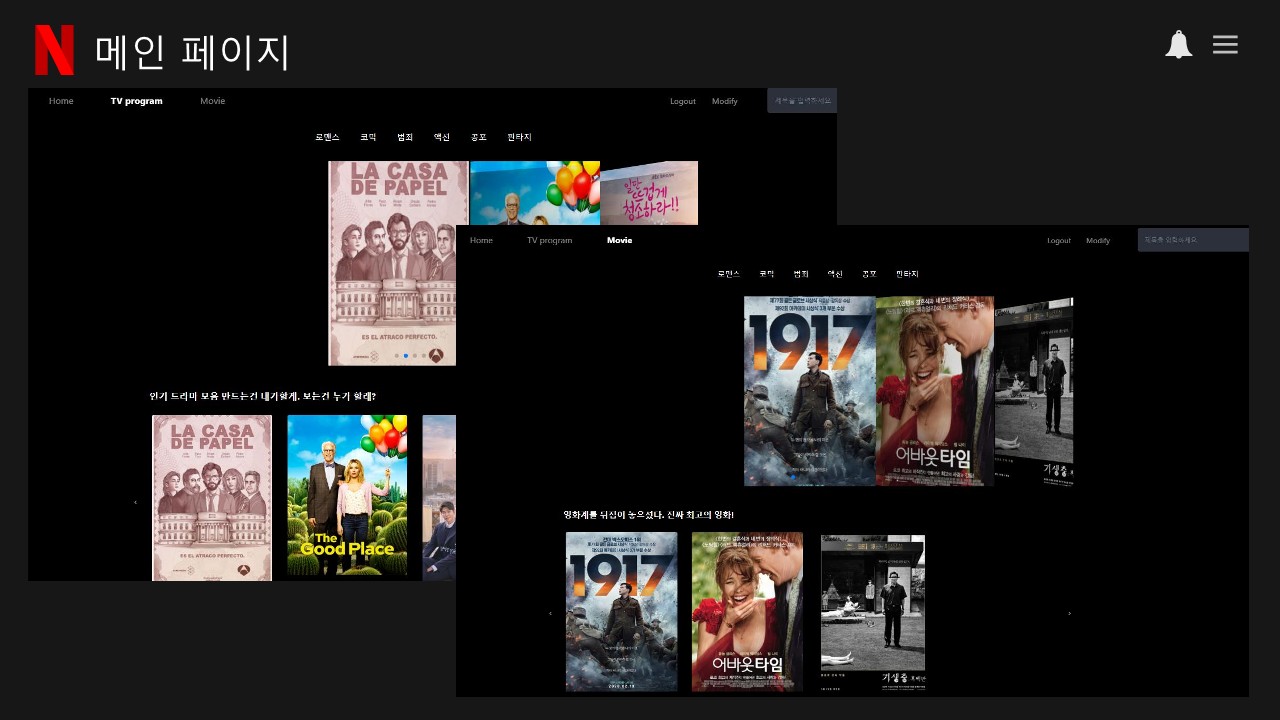Open the balloons show carousel poster
This screenshot has height=720, width=1280.
coord(534,193)
